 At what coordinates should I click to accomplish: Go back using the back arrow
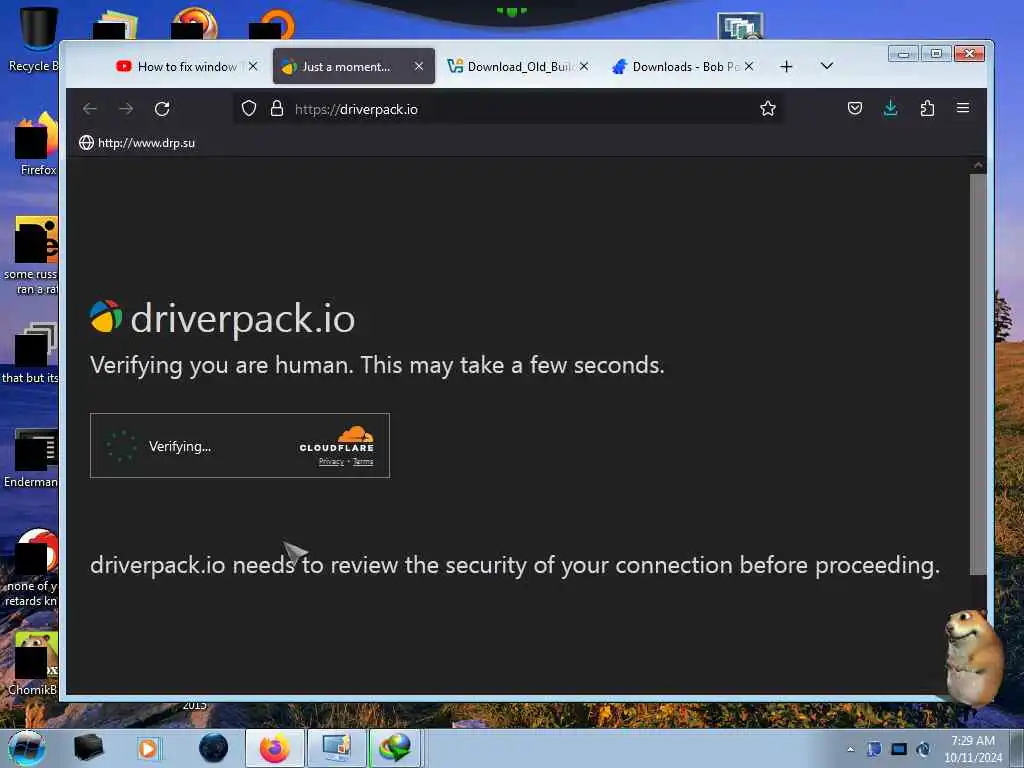tap(89, 108)
